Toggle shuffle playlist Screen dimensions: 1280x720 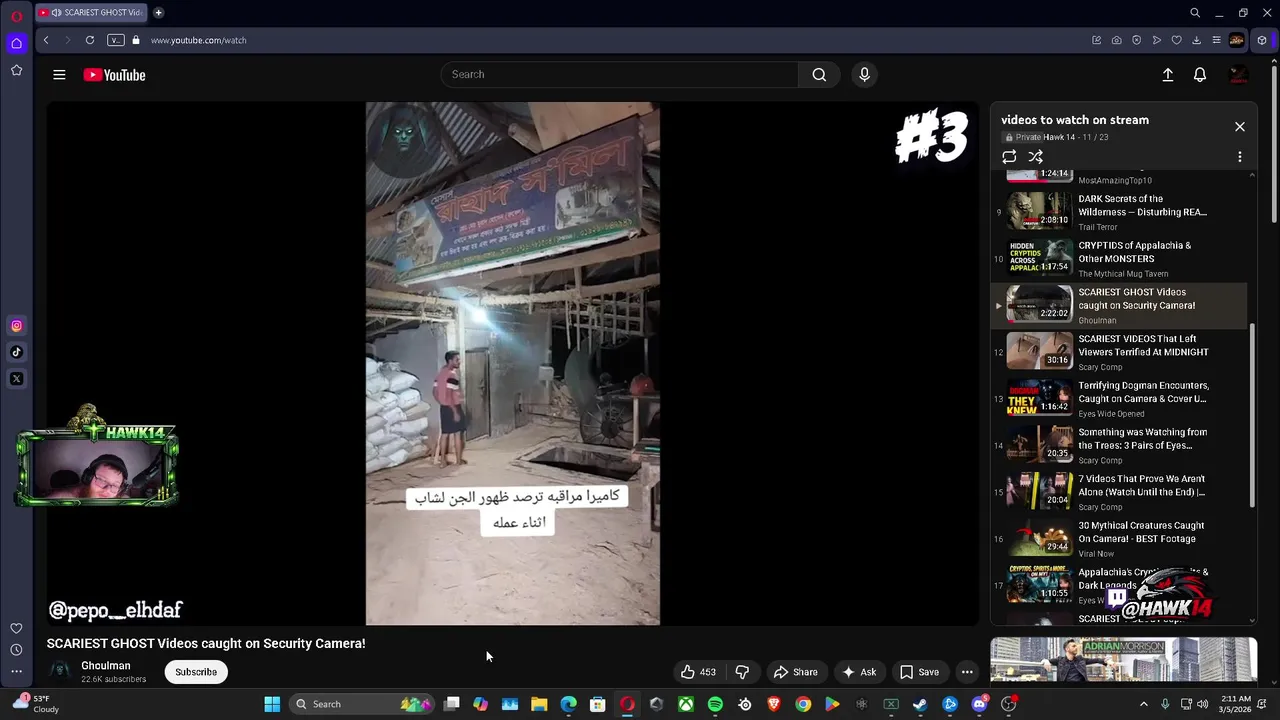(1035, 157)
